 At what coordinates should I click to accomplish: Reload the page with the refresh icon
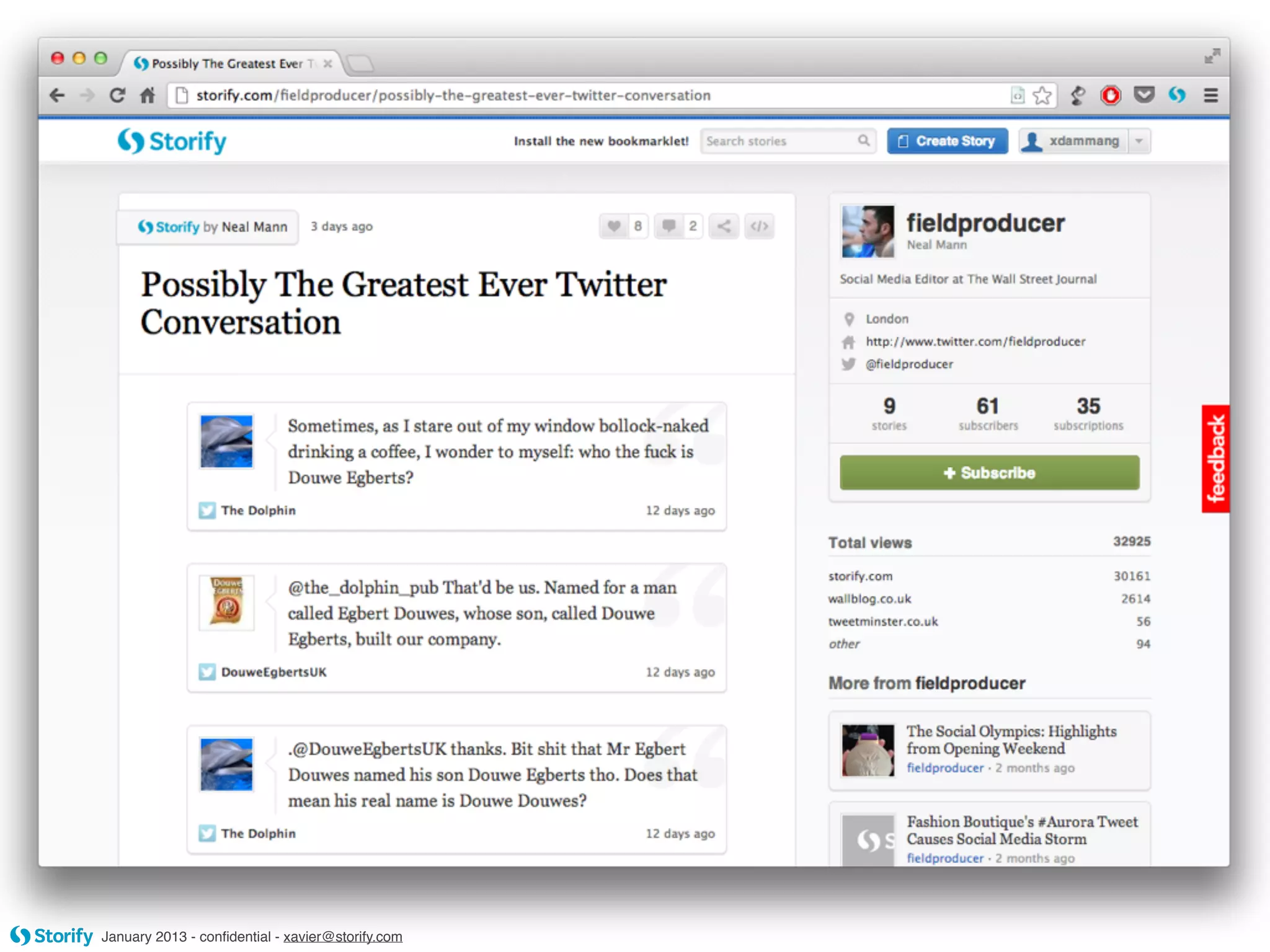coord(117,95)
